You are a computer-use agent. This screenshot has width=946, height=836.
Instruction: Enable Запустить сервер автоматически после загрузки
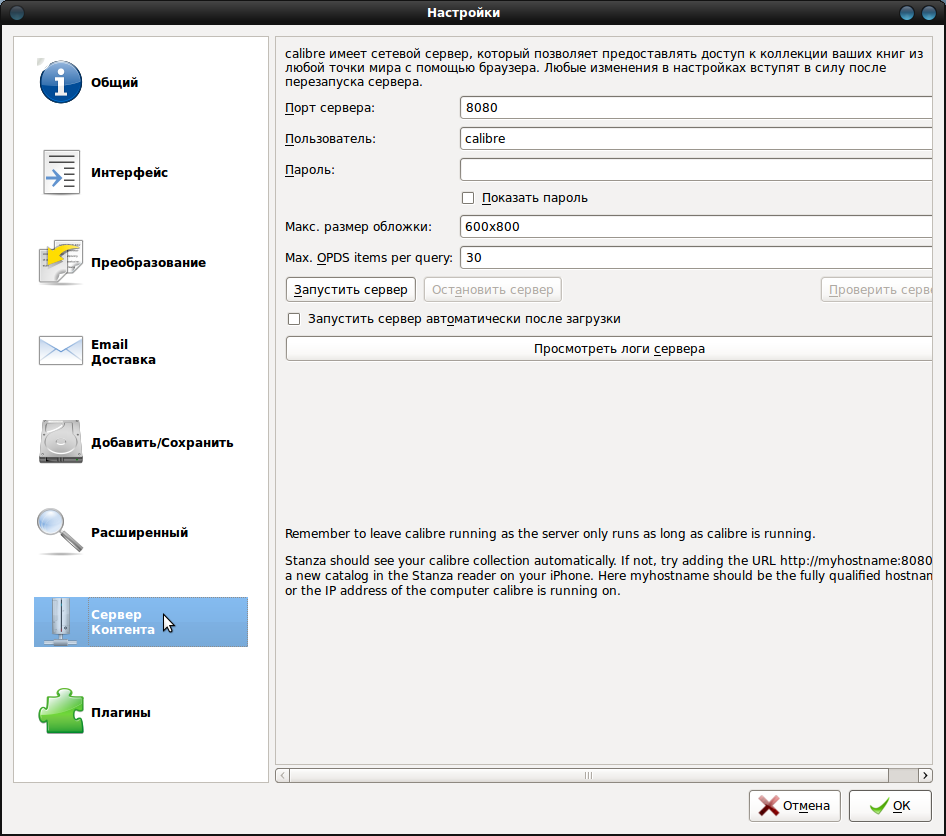click(x=294, y=318)
